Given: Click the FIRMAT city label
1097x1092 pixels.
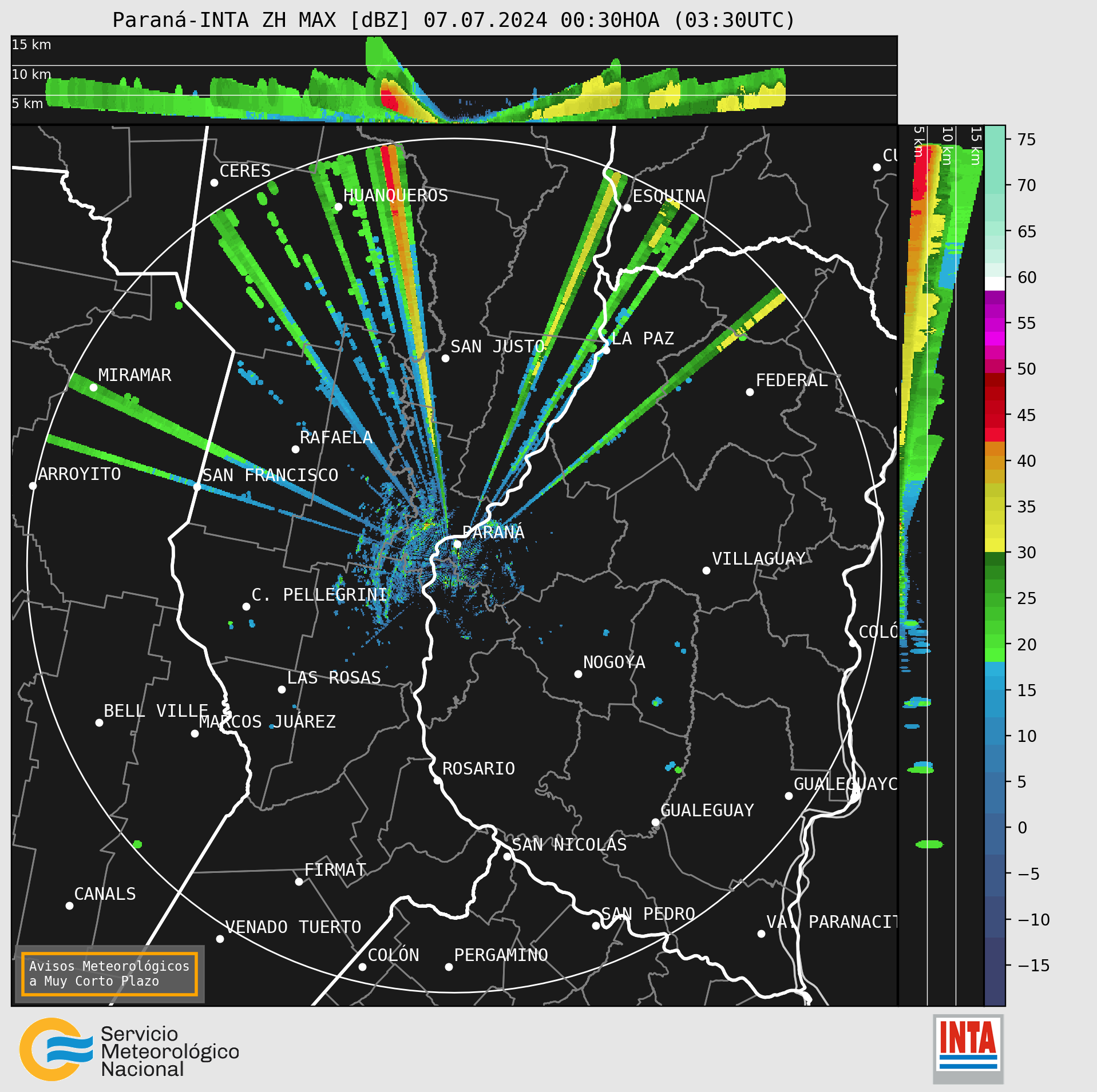Looking at the screenshot, I should (335, 870).
